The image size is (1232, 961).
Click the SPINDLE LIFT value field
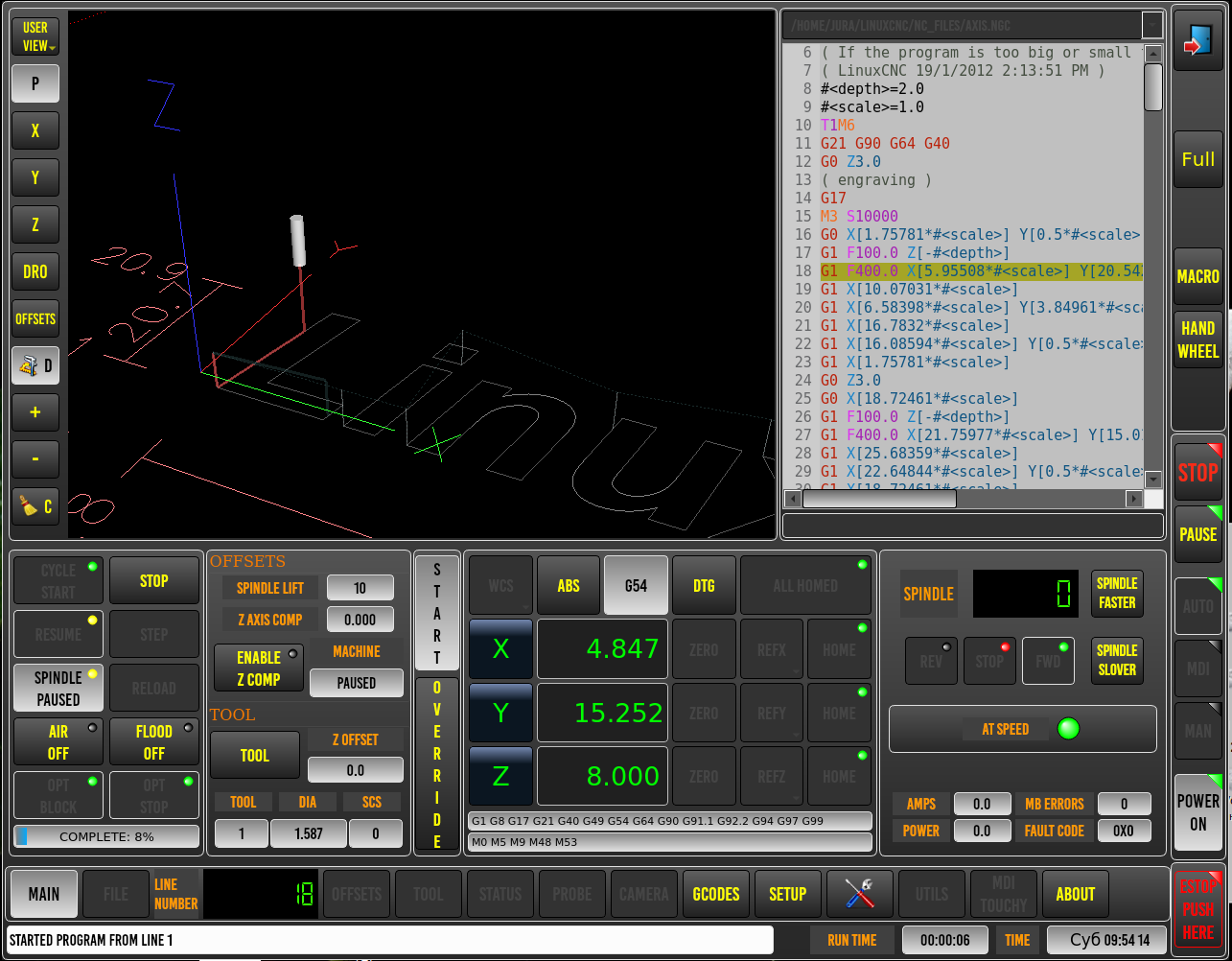[x=360, y=588]
